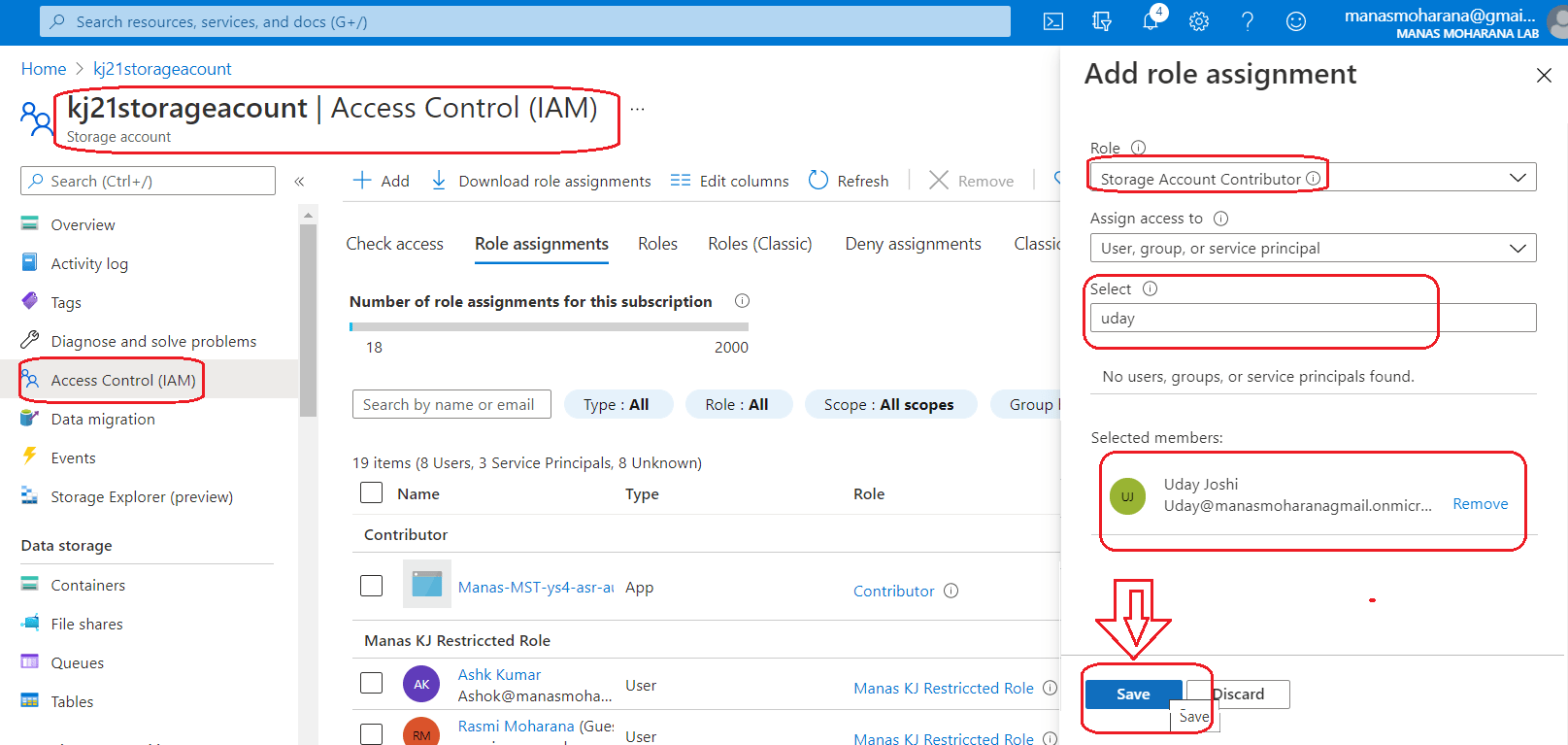This screenshot has width=1568, height=745.
Task: Collapse the left navigation menu chevron
Action: [299, 182]
